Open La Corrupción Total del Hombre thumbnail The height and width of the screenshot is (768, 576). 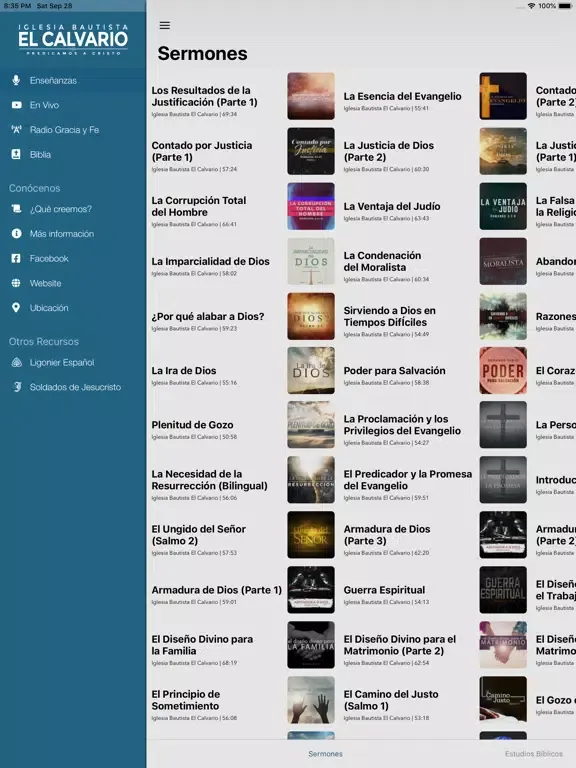click(x=311, y=206)
